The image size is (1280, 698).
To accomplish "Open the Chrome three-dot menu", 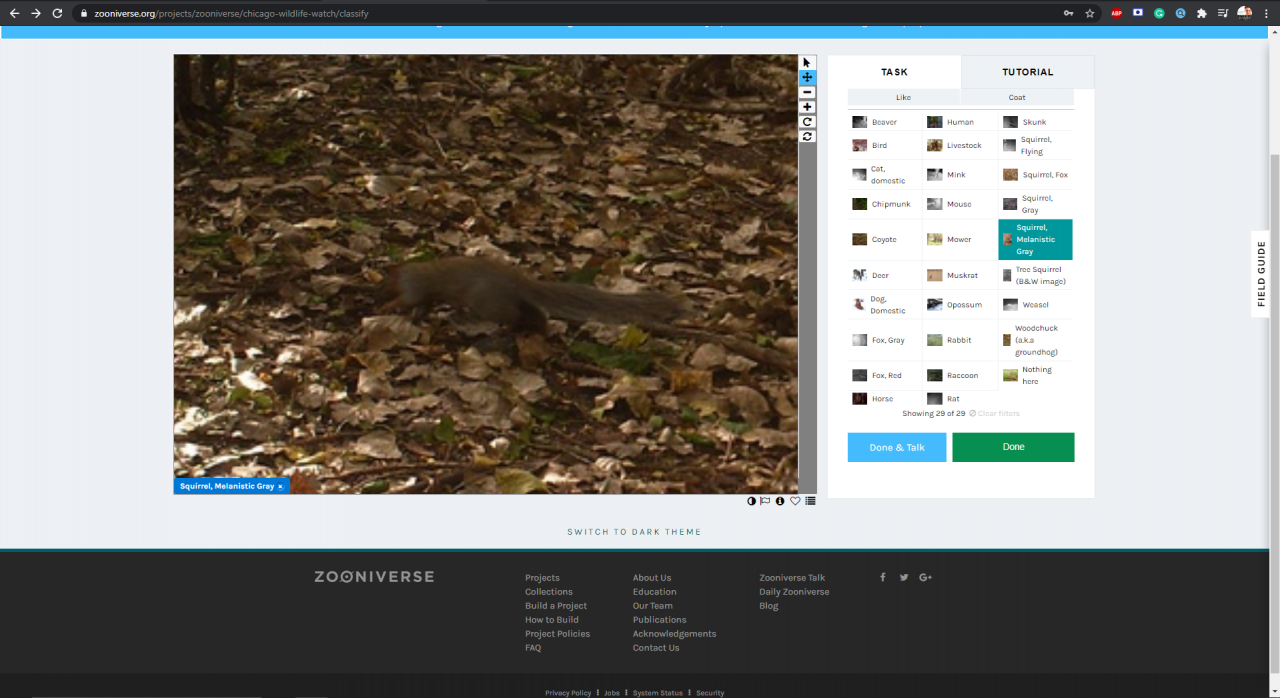I will click(1267, 13).
